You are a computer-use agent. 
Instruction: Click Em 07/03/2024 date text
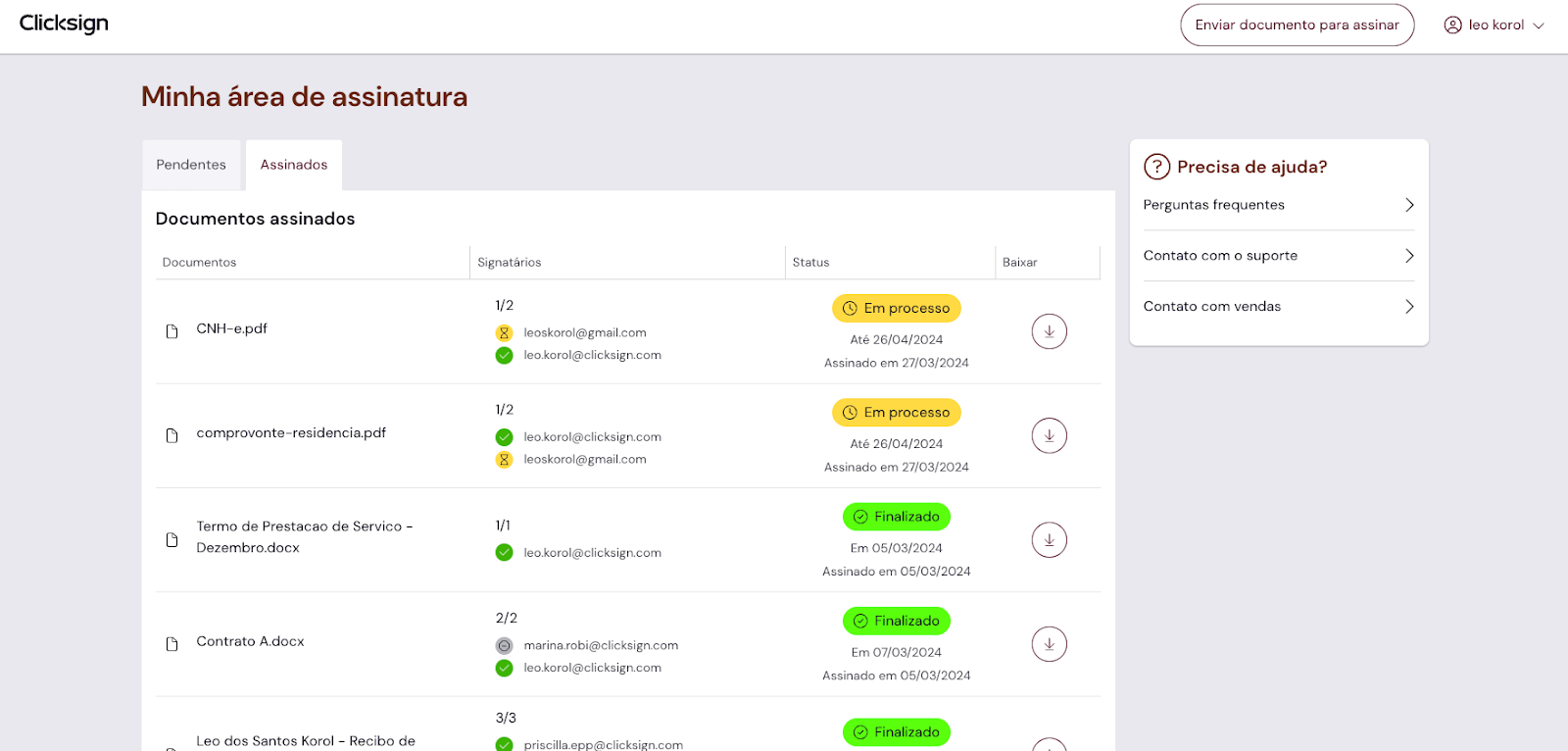[897, 653]
